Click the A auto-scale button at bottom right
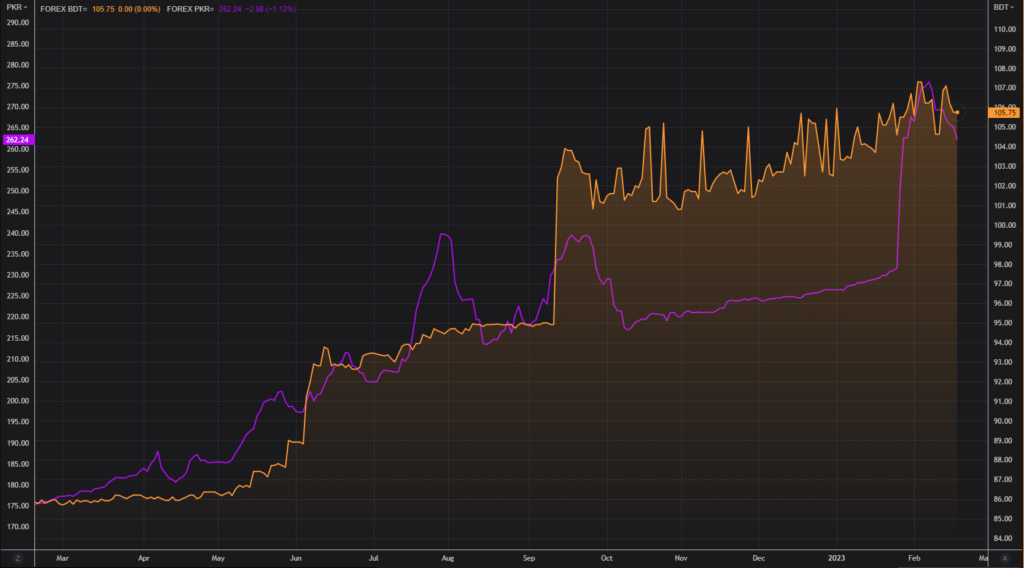Viewport: 1024px width, 568px height. pyautogui.click(x=1005, y=556)
